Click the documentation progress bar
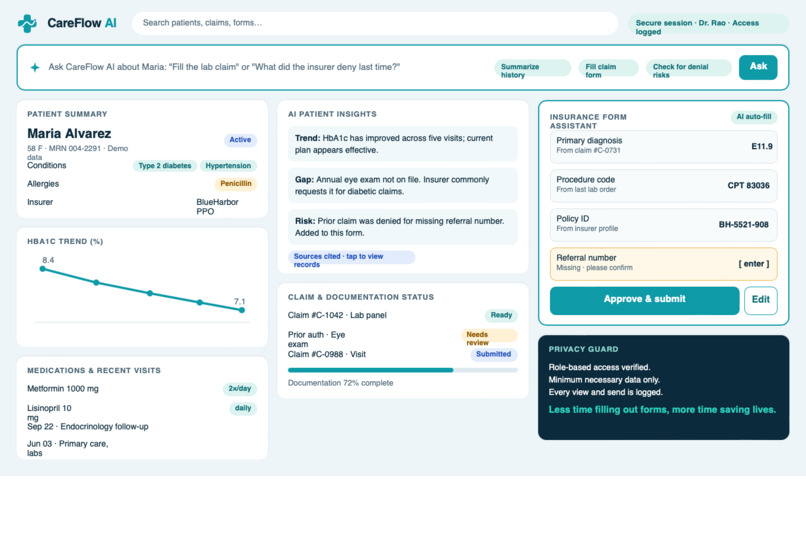This screenshot has width=806, height=533. point(402,370)
